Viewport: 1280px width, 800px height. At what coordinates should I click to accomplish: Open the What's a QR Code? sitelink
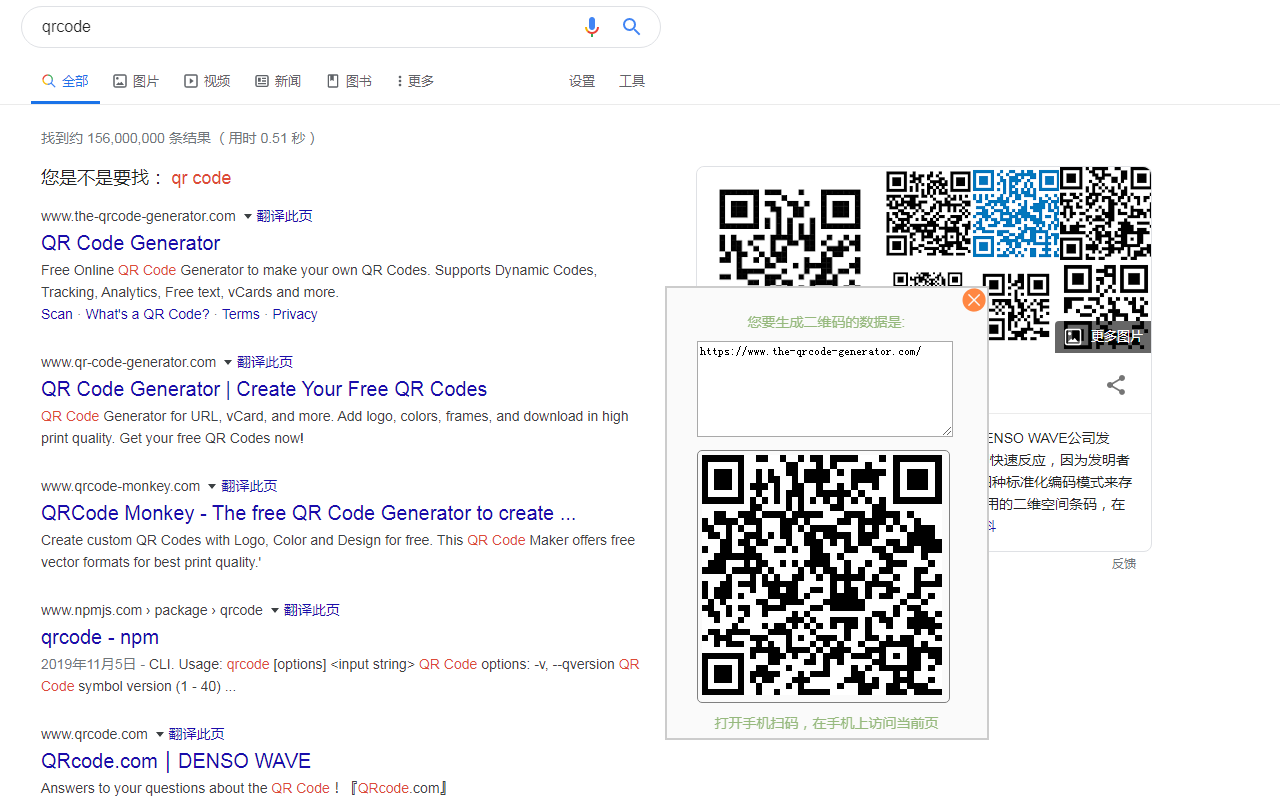pos(148,314)
